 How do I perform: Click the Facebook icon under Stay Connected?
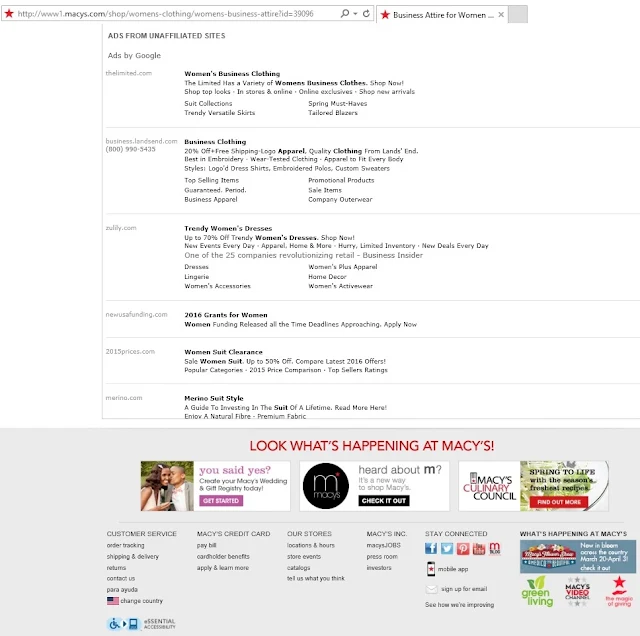tap(431, 548)
